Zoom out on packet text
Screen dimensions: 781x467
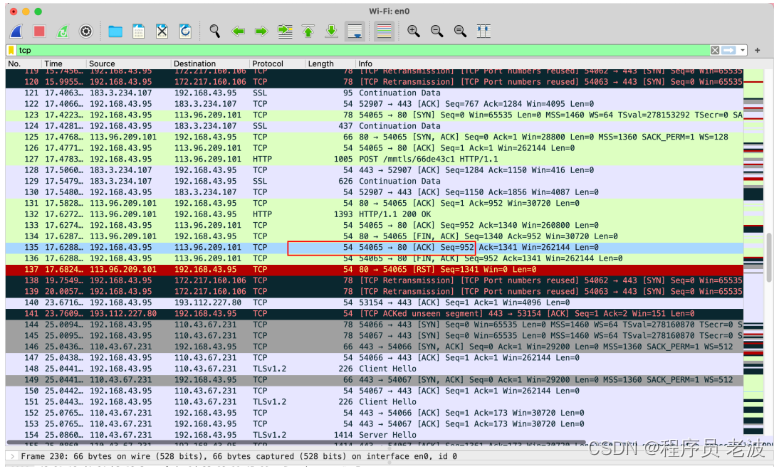(437, 31)
